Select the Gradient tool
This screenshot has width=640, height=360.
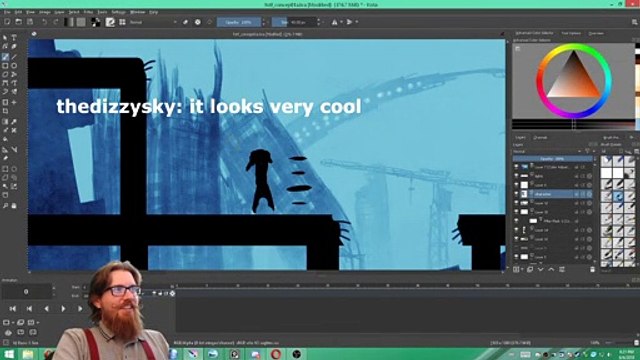point(5,122)
